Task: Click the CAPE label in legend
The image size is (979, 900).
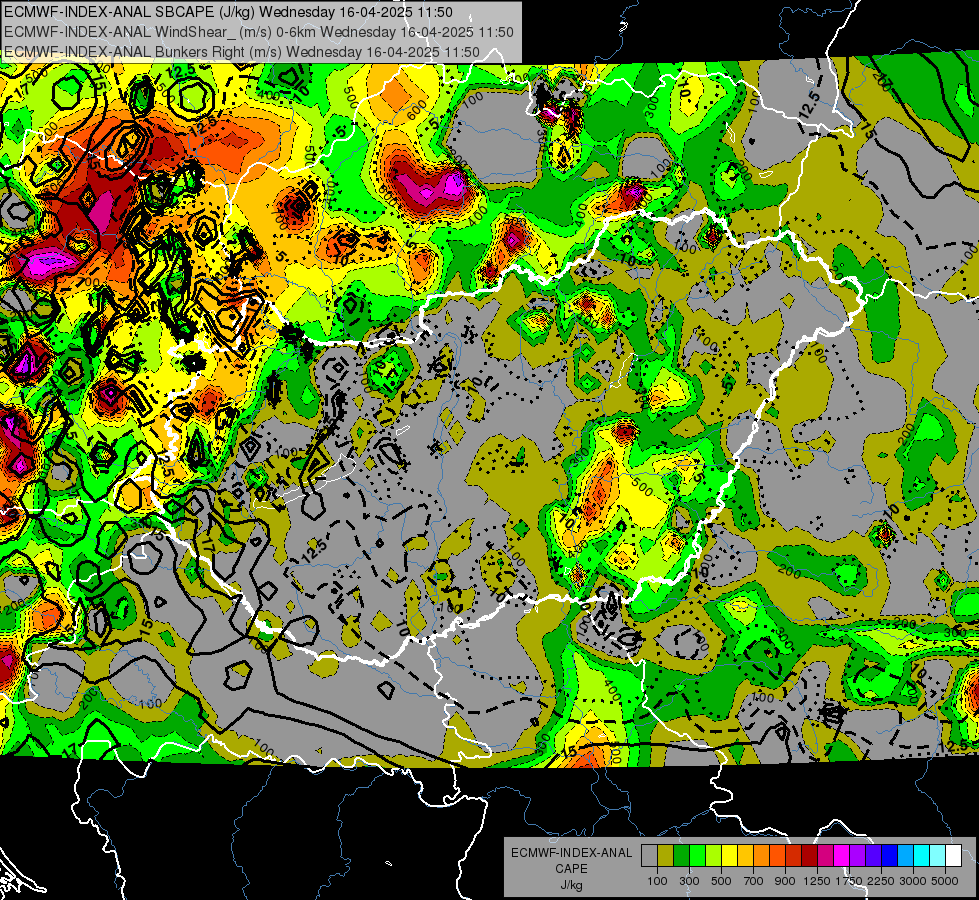Action: (x=571, y=869)
